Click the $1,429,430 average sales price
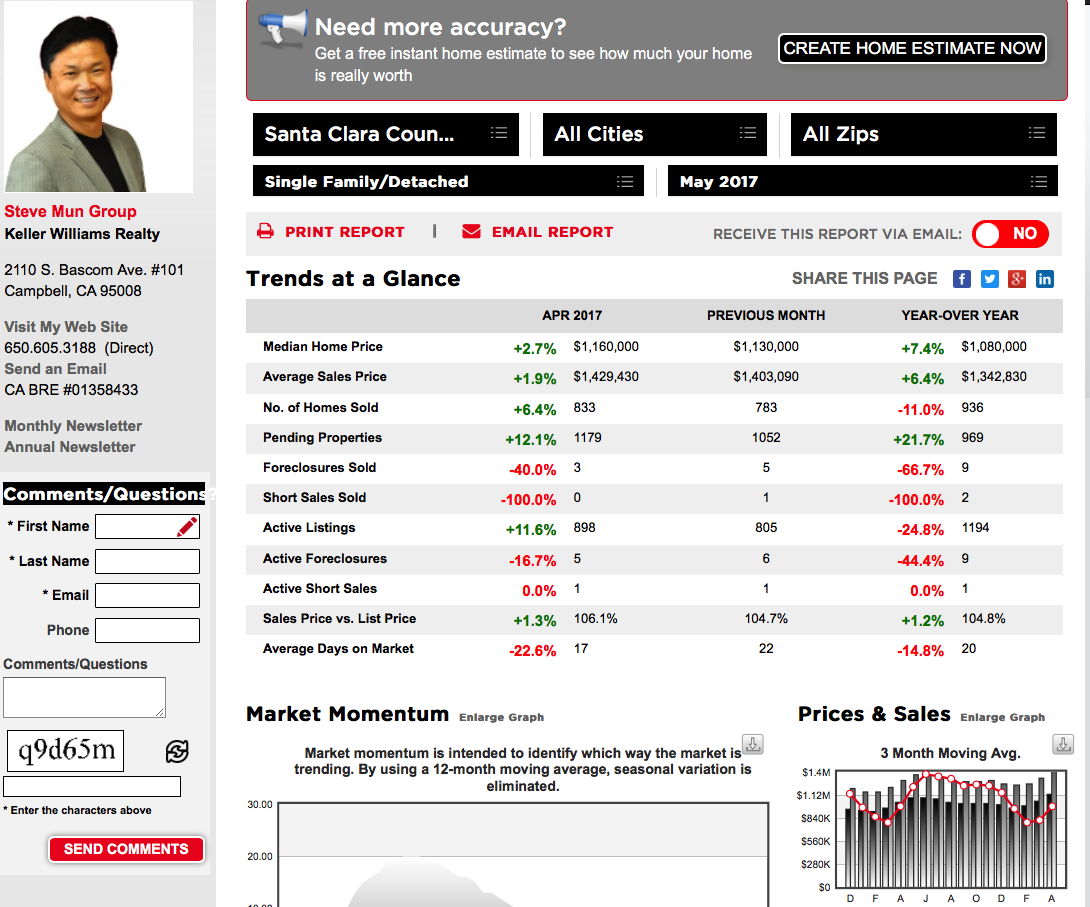The width and height of the screenshot is (1090, 907). (x=606, y=377)
